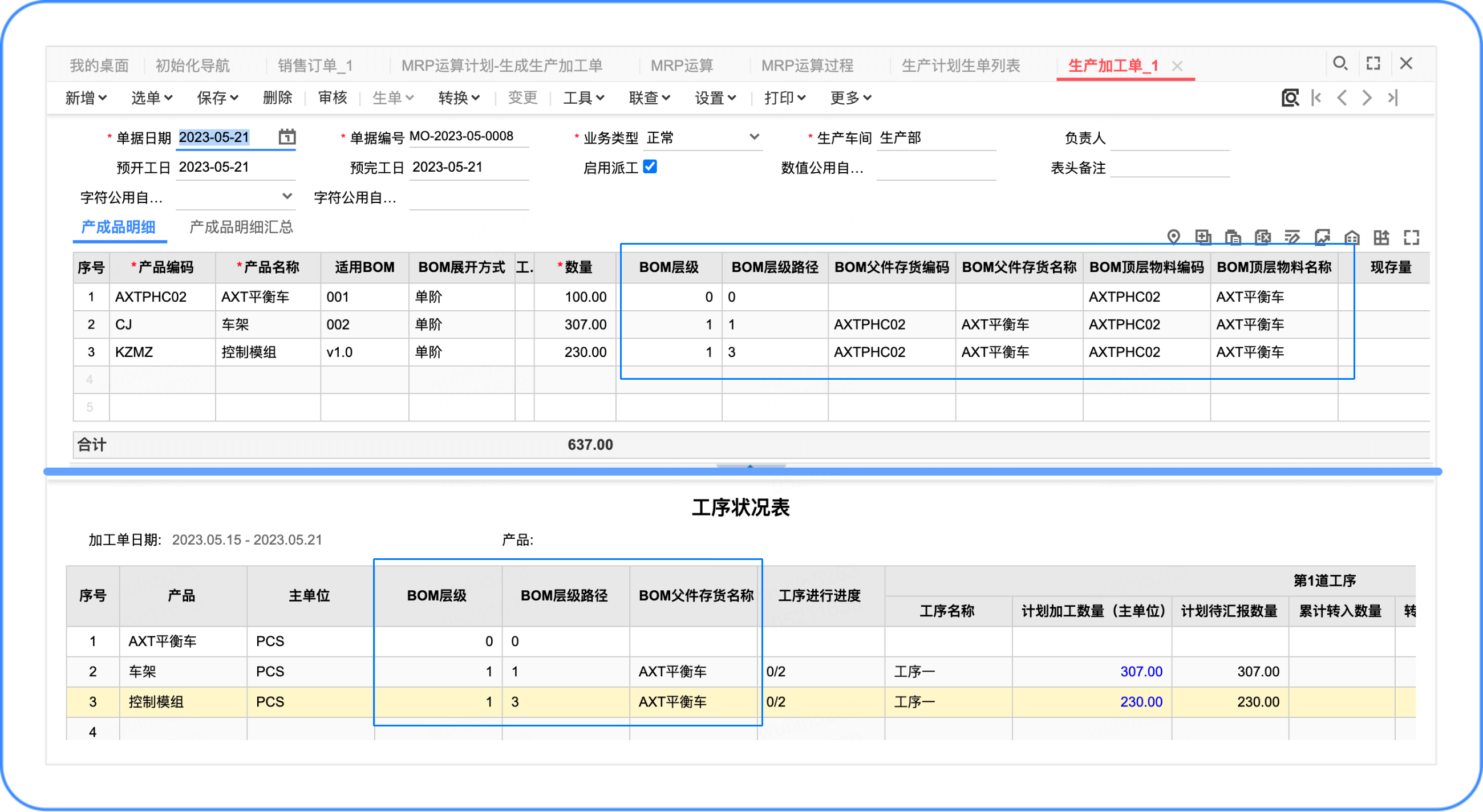Click the add row icon above the grid

(x=1203, y=237)
